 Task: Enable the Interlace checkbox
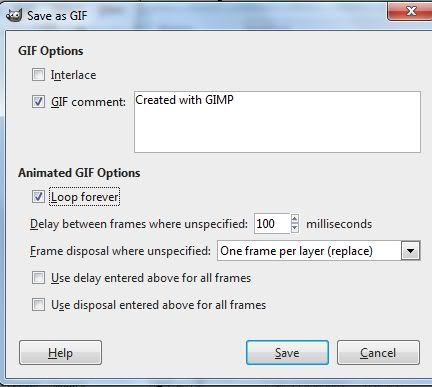[x=38, y=75]
